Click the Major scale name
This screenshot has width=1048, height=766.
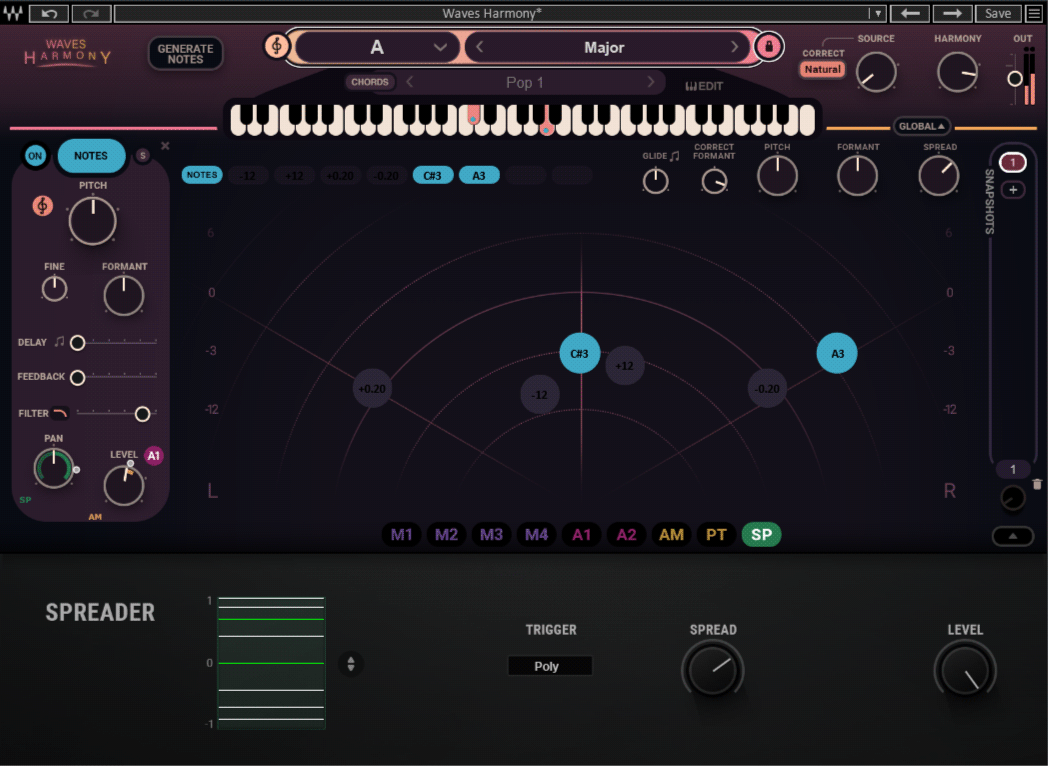tap(604, 47)
